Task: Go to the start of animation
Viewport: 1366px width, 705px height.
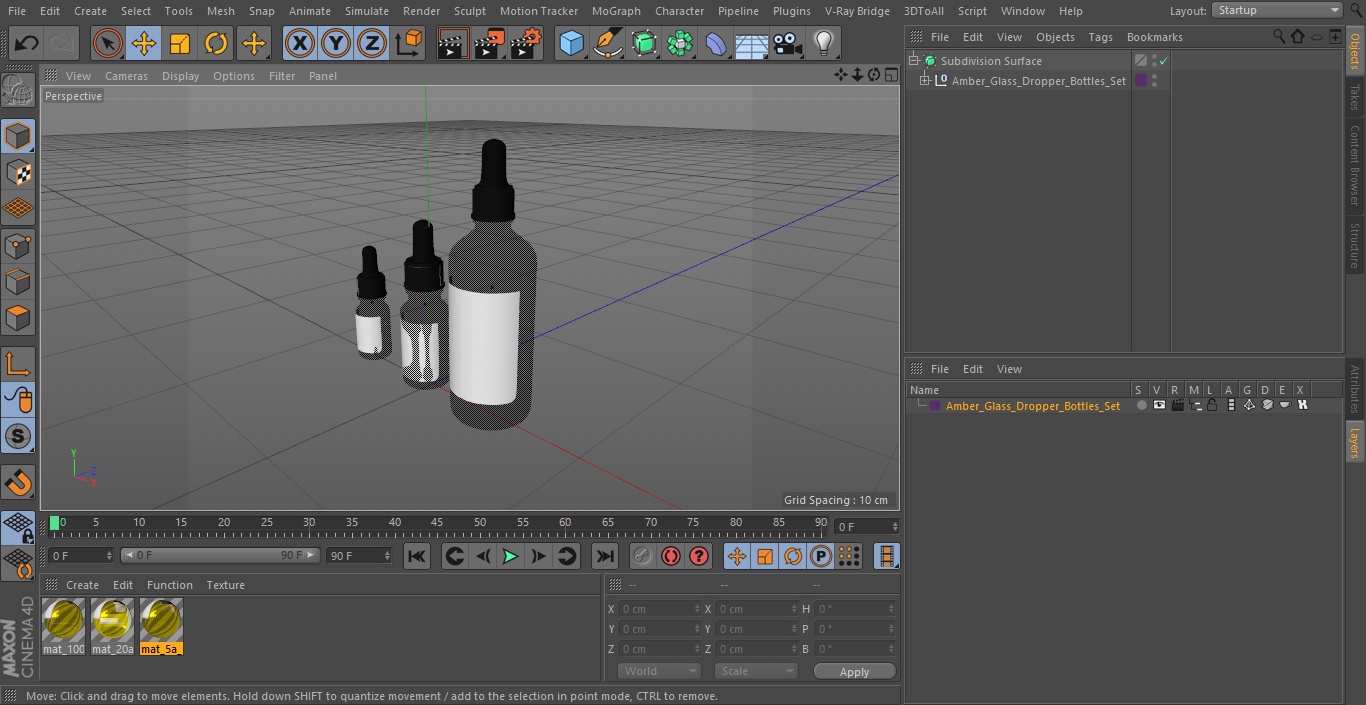Action: pyautogui.click(x=417, y=556)
